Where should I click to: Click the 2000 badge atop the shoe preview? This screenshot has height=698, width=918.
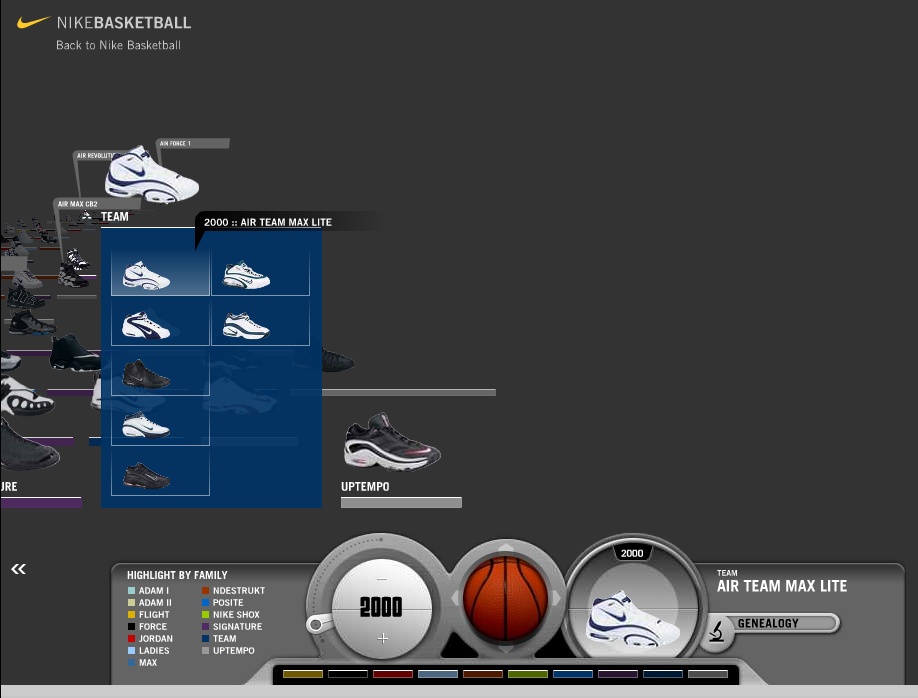pos(632,553)
